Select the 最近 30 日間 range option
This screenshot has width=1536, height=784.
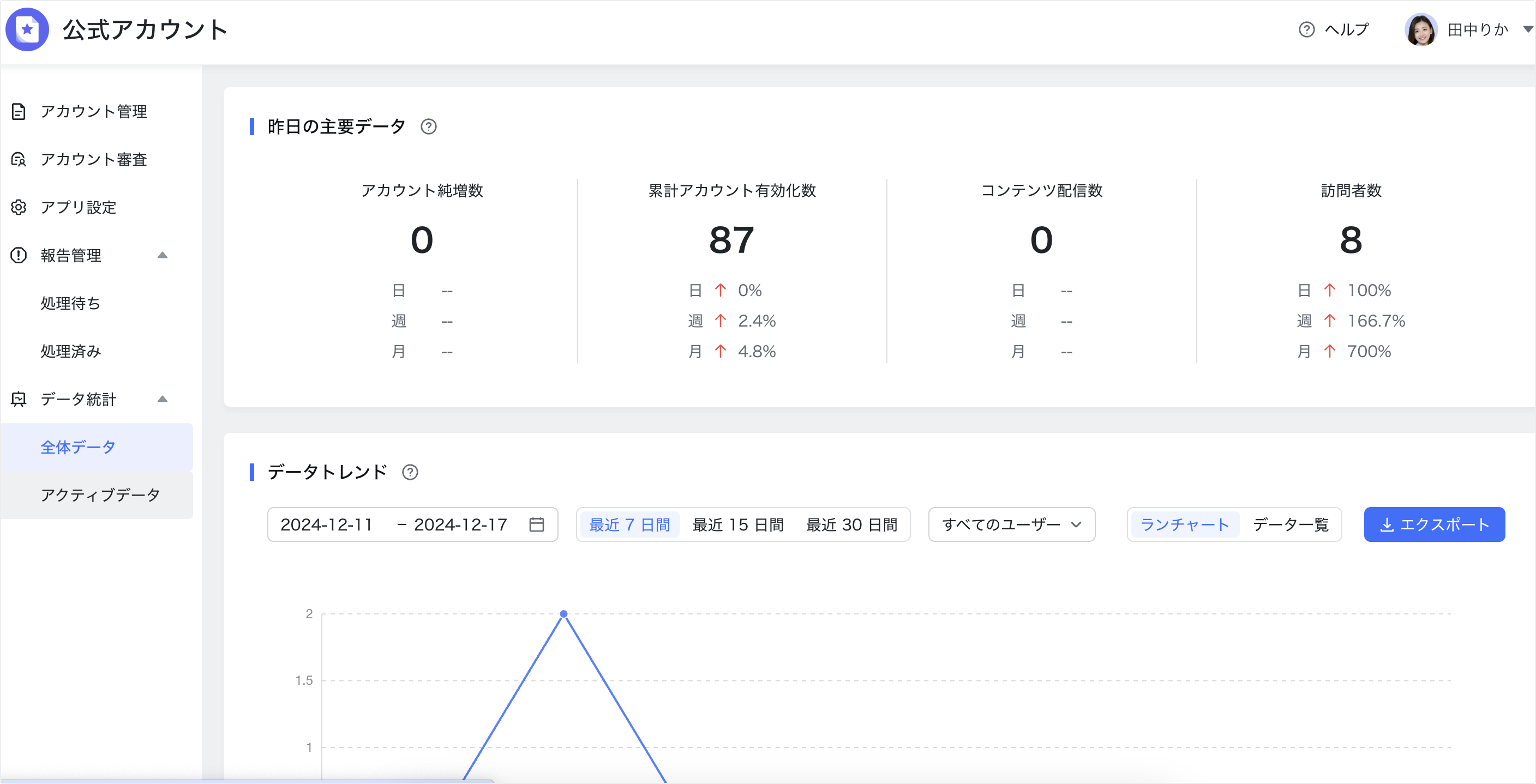[851, 524]
